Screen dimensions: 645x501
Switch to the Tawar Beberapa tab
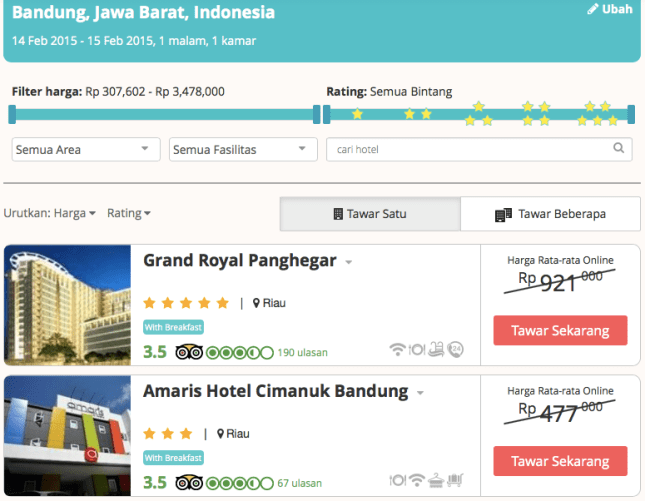pyautogui.click(x=550, y=214)
